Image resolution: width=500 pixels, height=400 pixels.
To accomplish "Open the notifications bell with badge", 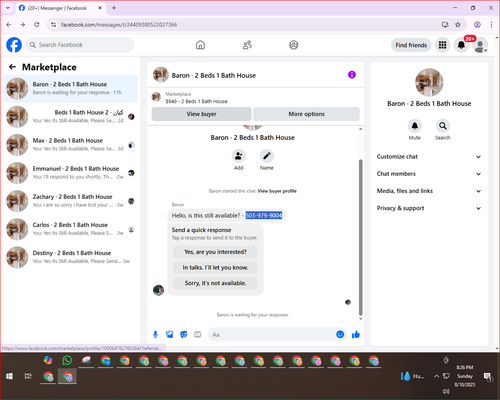I will click(461, 45).
